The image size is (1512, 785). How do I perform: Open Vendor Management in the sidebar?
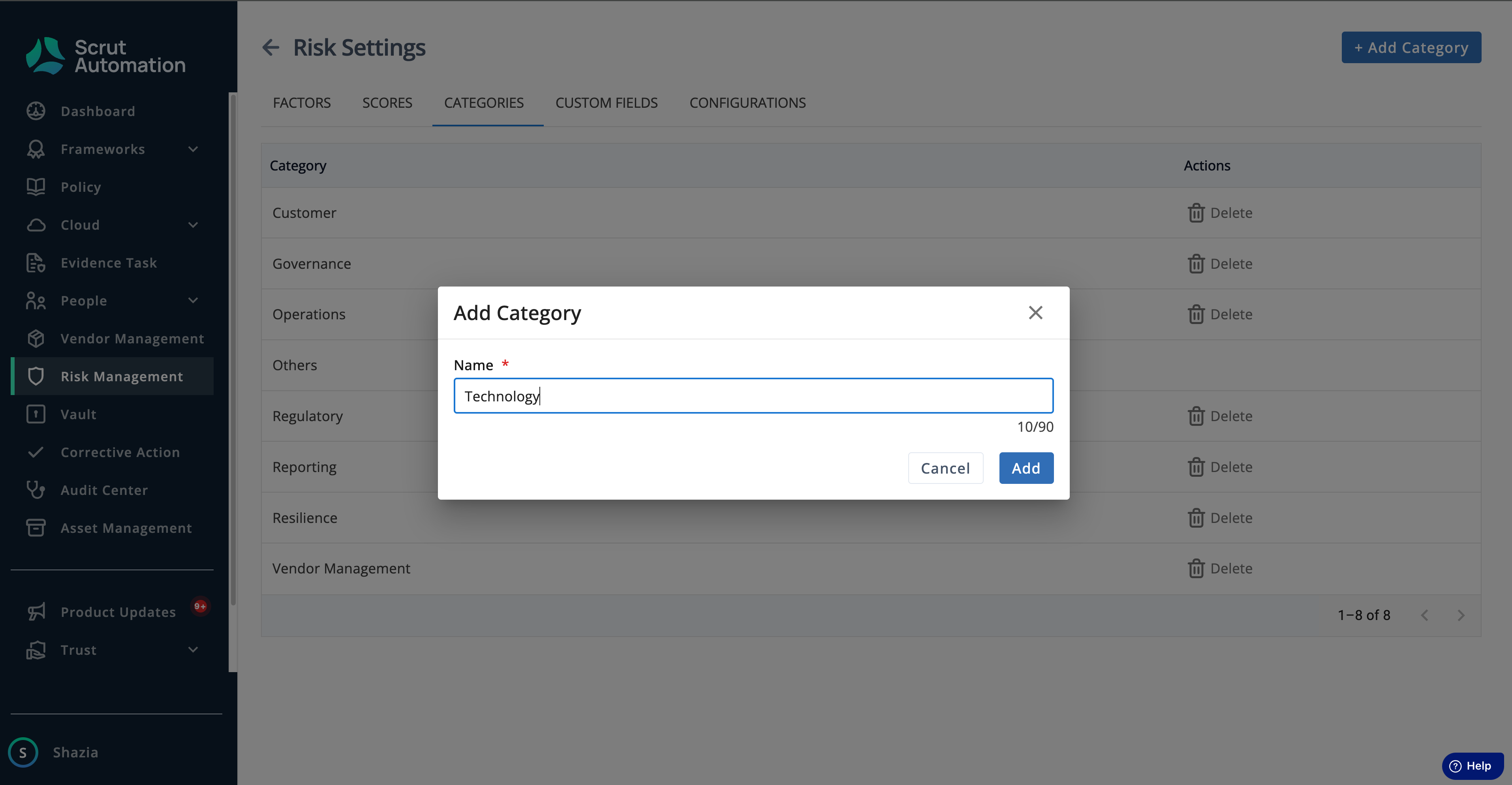tap(113, 339)
